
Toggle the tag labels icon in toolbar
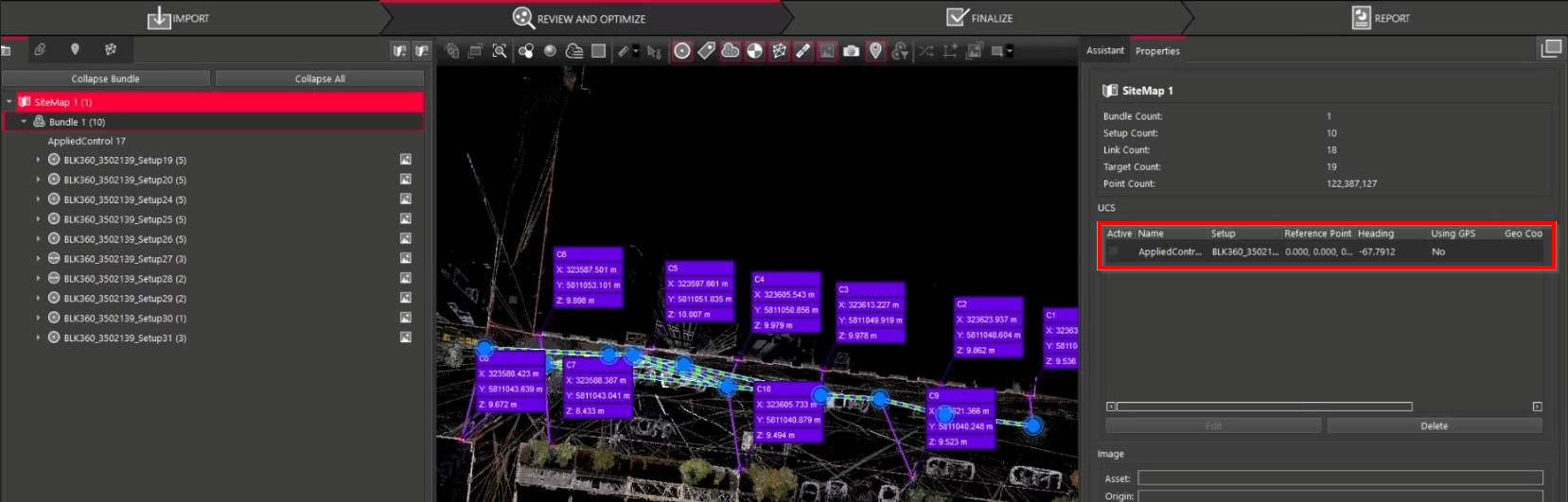click(706, 51)
